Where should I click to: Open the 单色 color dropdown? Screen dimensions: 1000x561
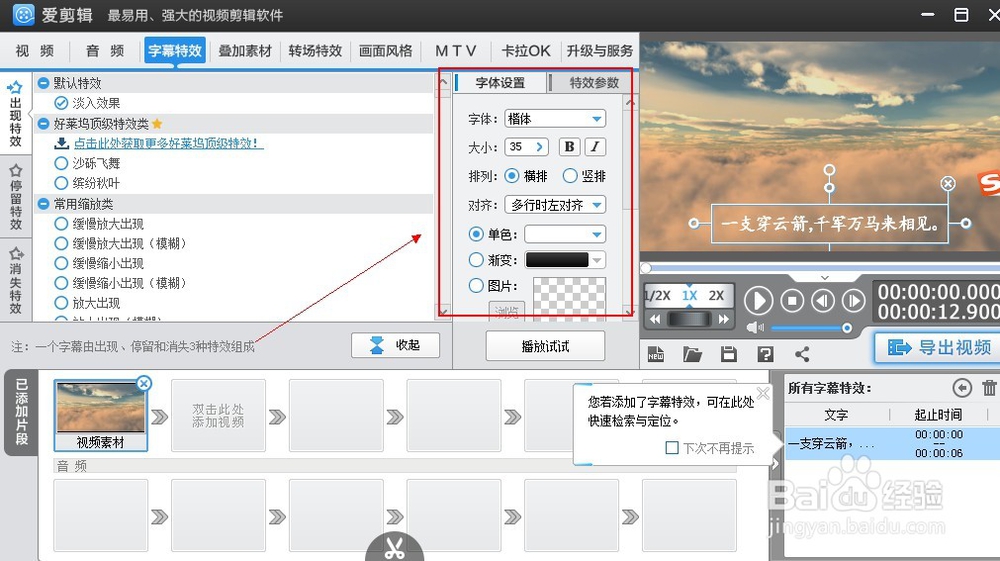(565, 234)
